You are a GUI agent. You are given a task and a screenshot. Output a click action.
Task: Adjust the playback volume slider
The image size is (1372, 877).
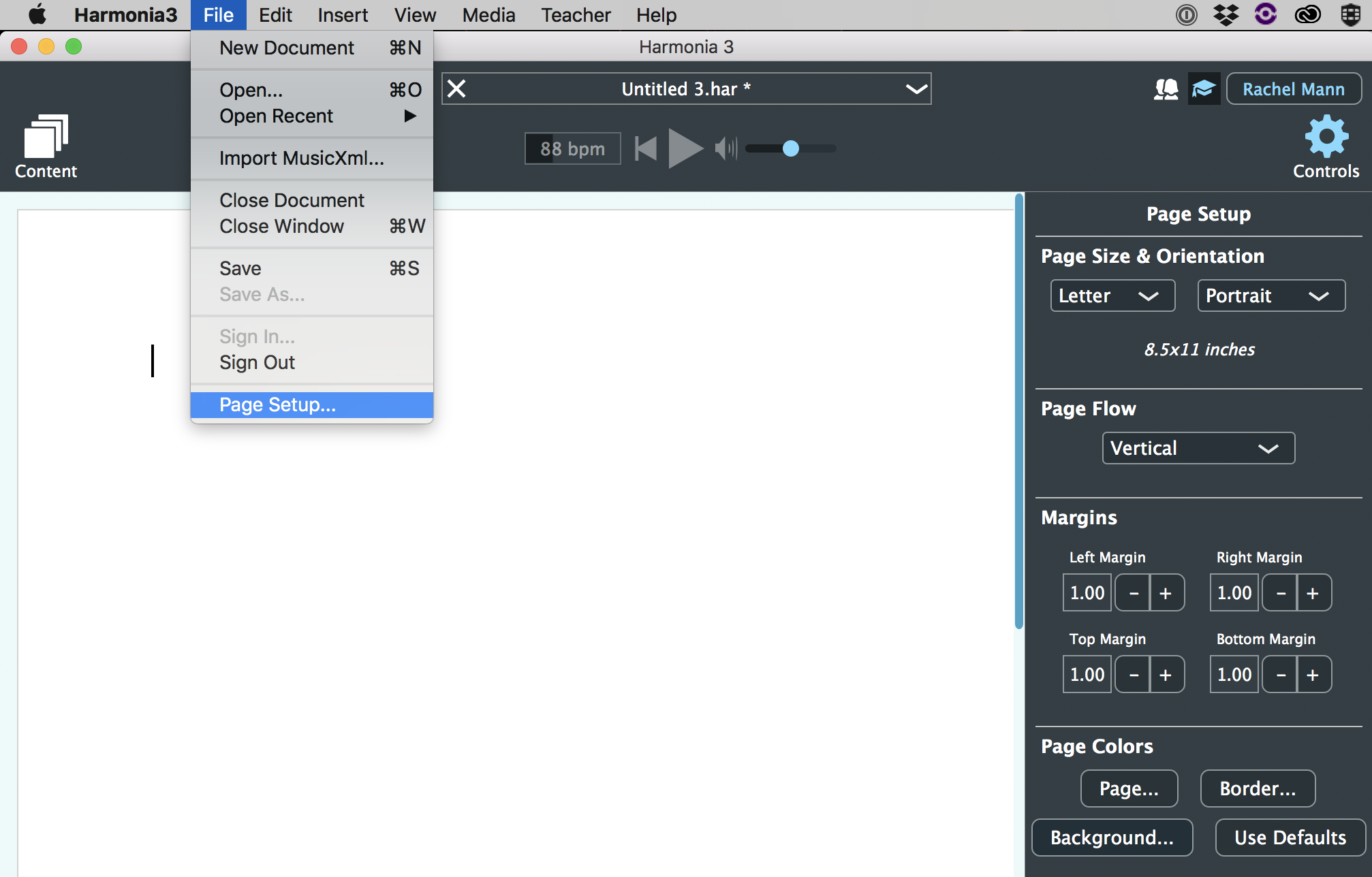pos(790,148)
